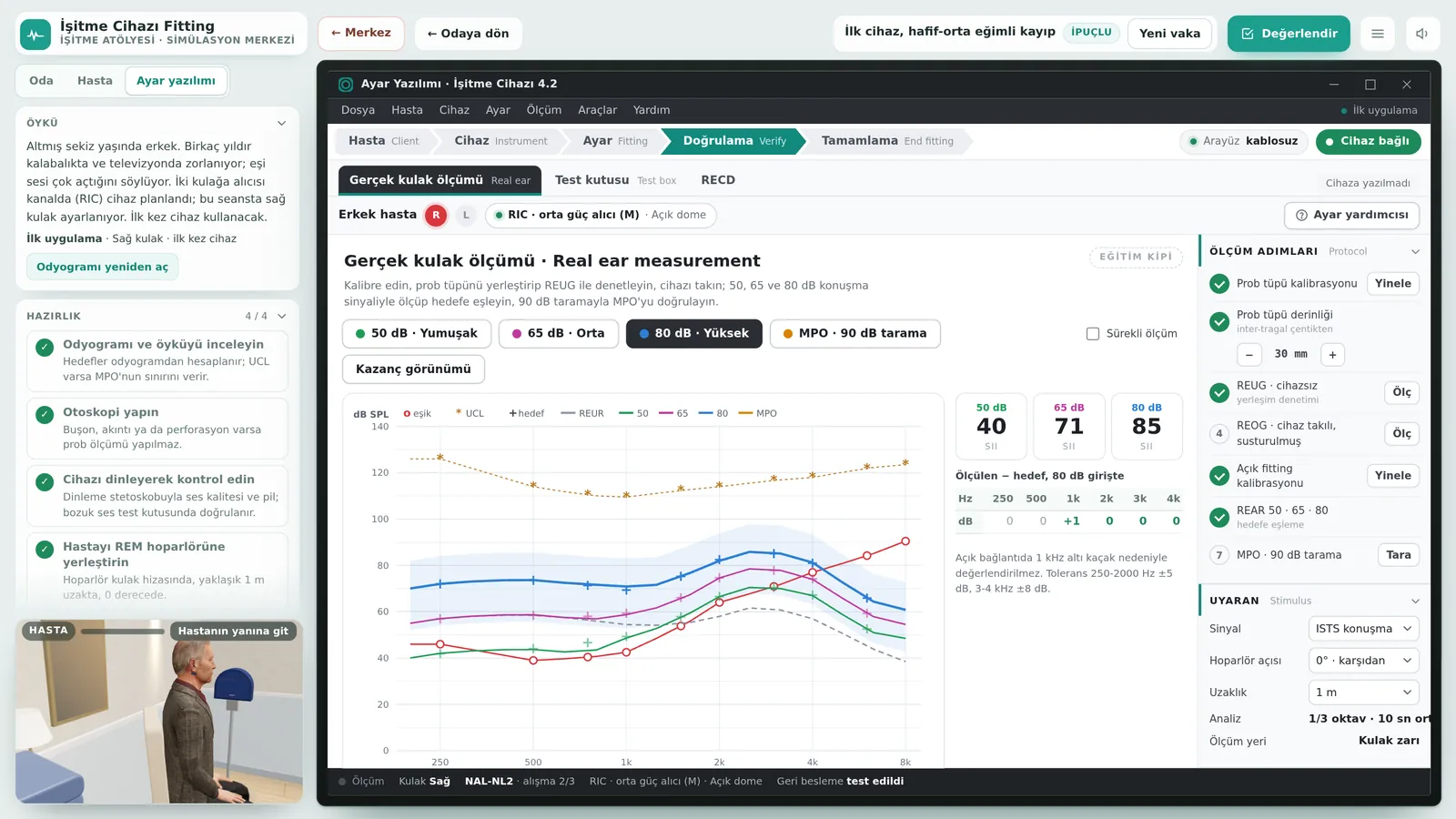Click checkmark icon for REAR 50 · 65 · 80
The width and height of the screenshot is (1456, 819).
1219,518
